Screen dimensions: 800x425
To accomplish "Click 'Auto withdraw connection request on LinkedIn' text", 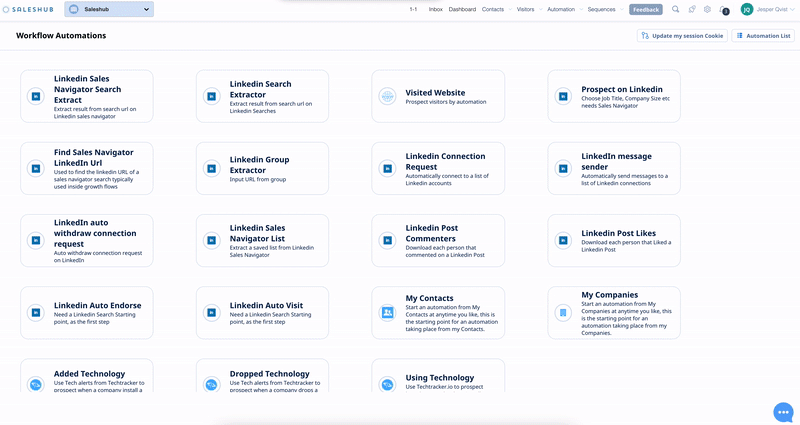I will pos(98,257).
